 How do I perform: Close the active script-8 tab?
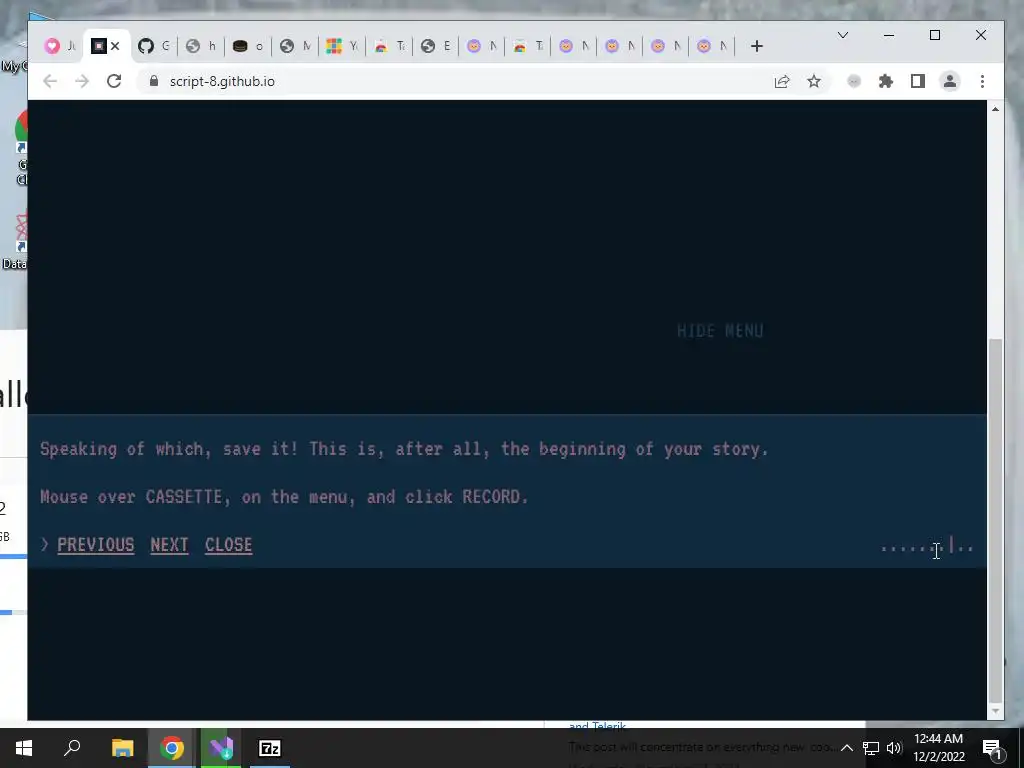click(115, 46)
